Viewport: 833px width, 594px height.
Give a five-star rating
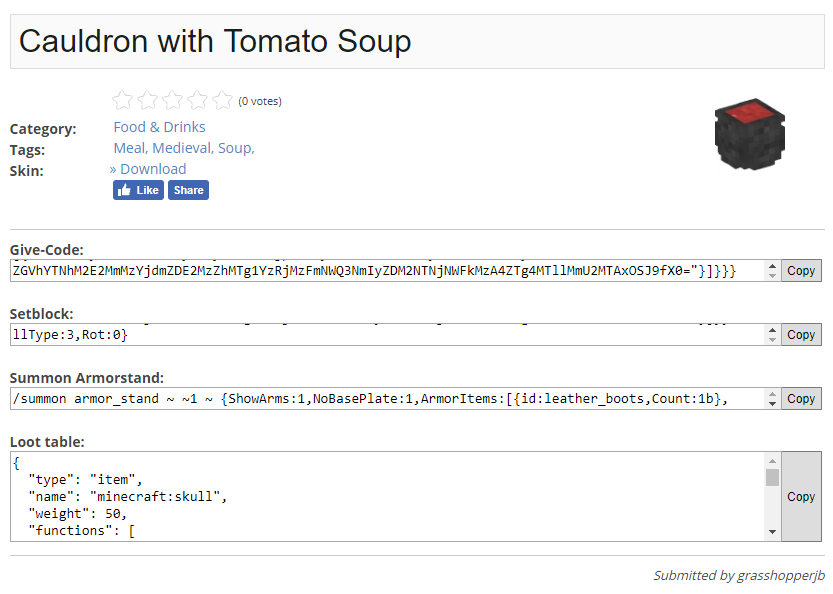coord(223,100)
